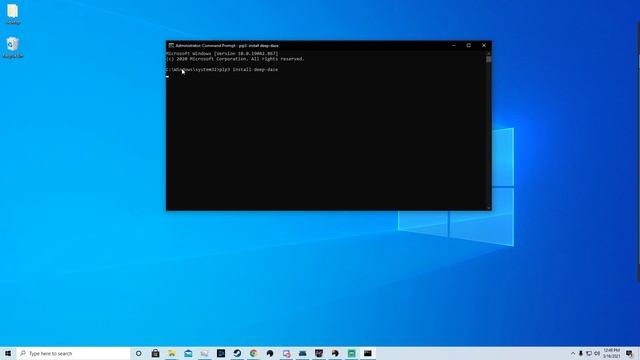Close the Command Prompt window
This screenshot has height=360, width=640.
pyautogui.click(x=484, y=46)
